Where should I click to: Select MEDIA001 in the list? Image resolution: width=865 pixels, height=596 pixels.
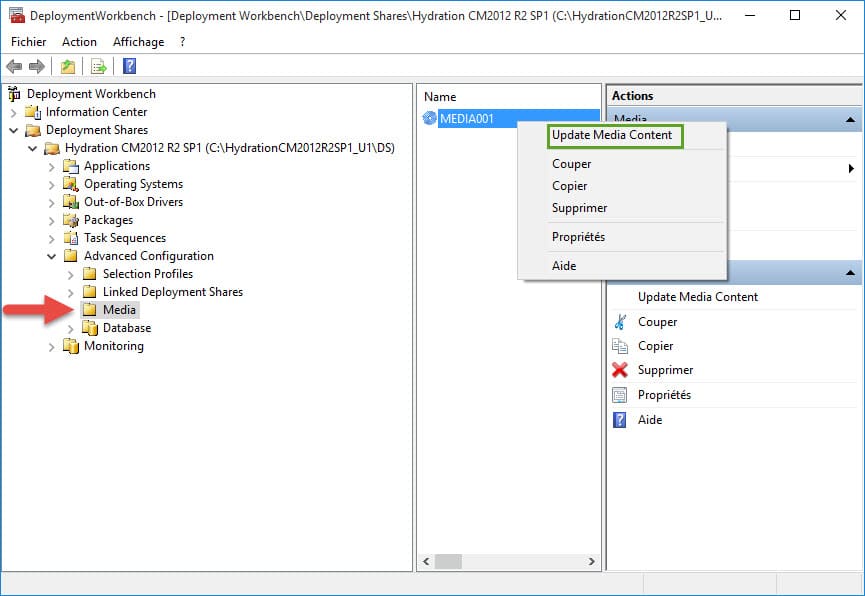click(466, 118)
